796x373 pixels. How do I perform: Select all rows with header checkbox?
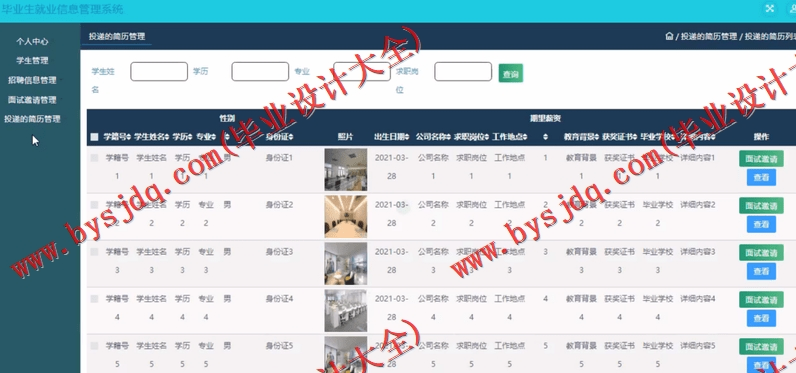pyautogui.click(x=94, y=137)
